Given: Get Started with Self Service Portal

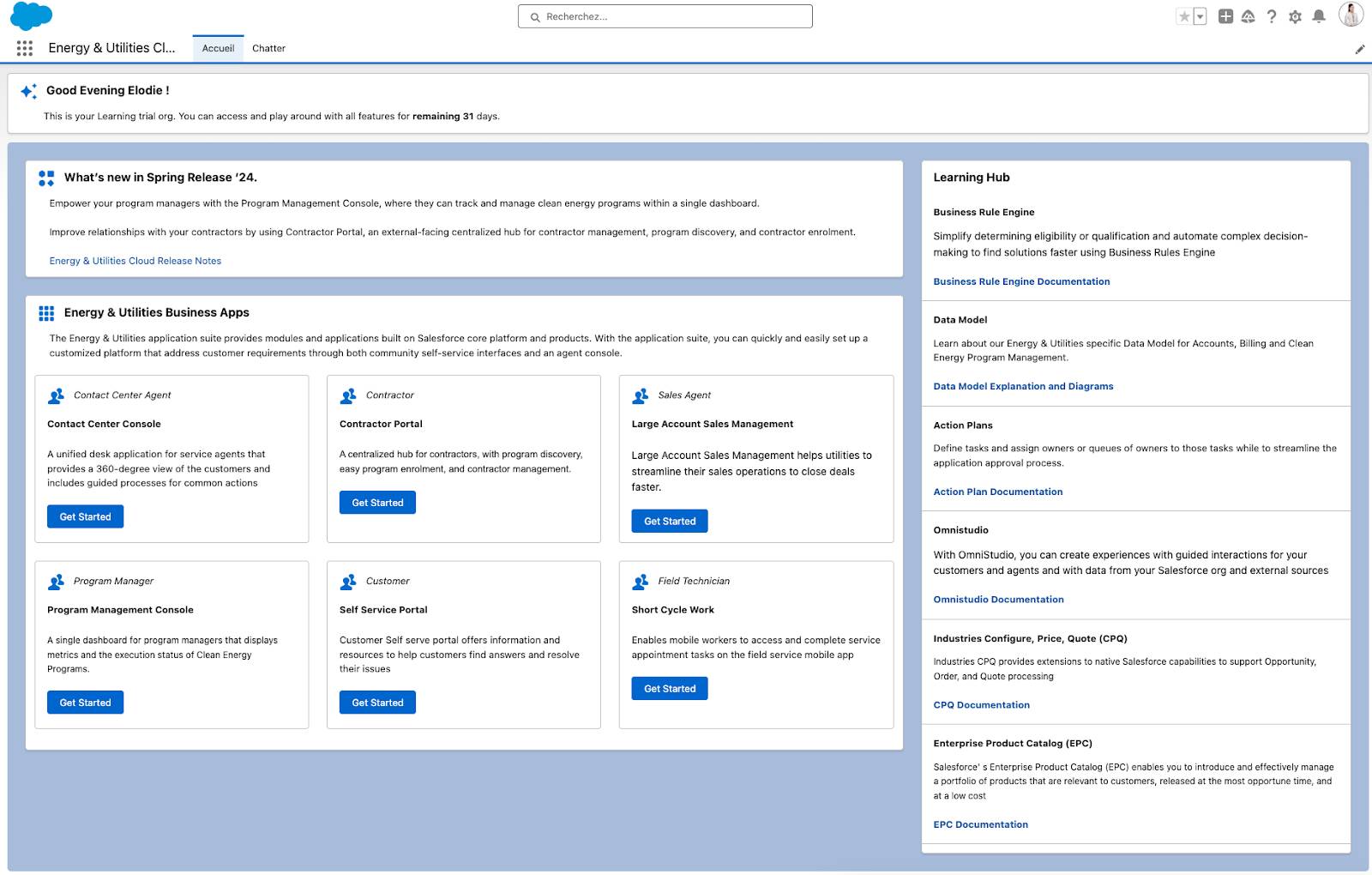Looking at the screenshot, I should coord(377,703).
